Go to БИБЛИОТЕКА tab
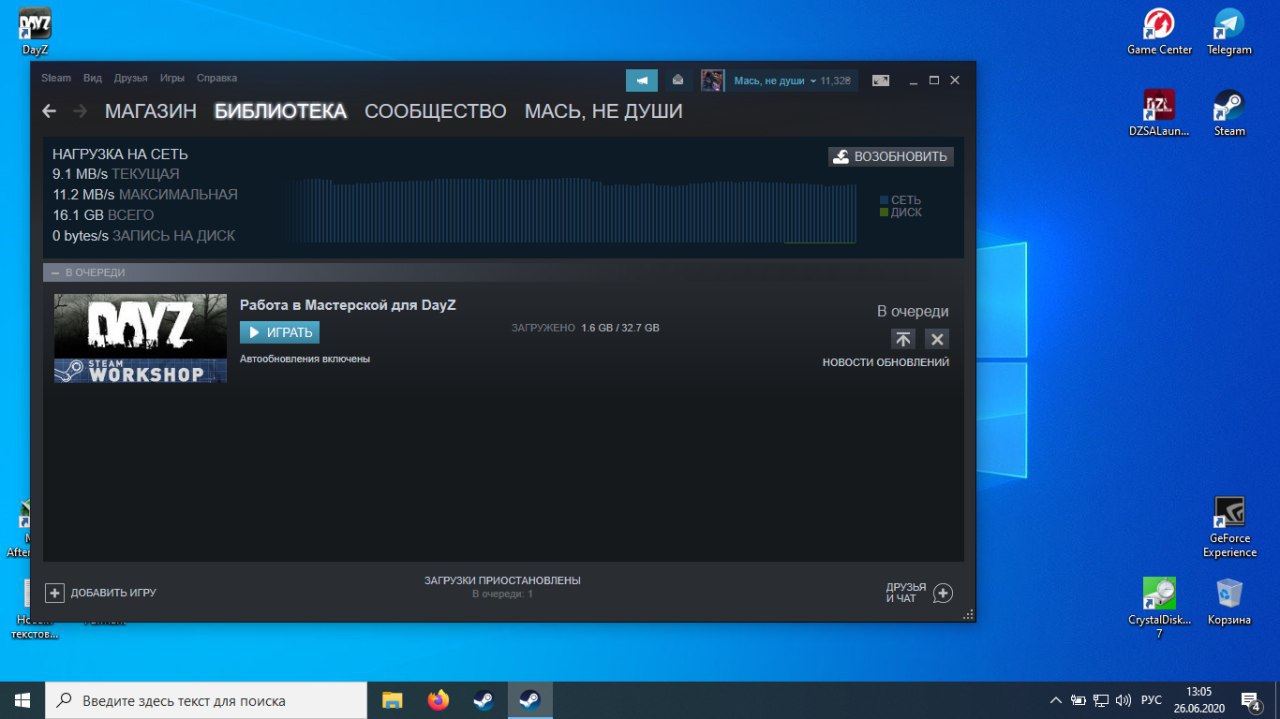This screenshot has height=719, width=1280. pyautogui.click(x=280, y=111)
